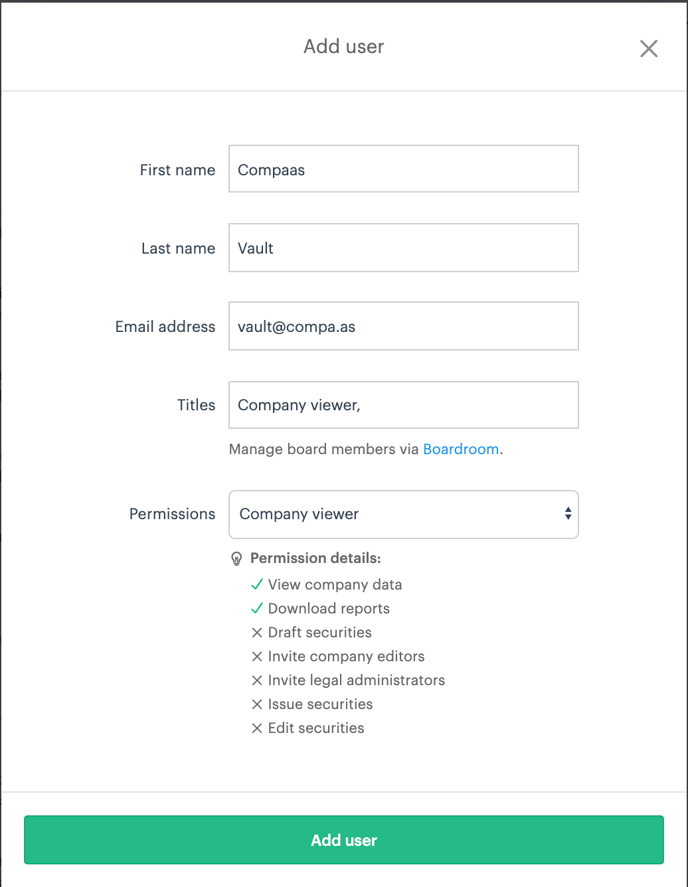Click the X icon beside Invite company editors
The height and width of the screenshot is (887, 688).
tap(257, 656)
